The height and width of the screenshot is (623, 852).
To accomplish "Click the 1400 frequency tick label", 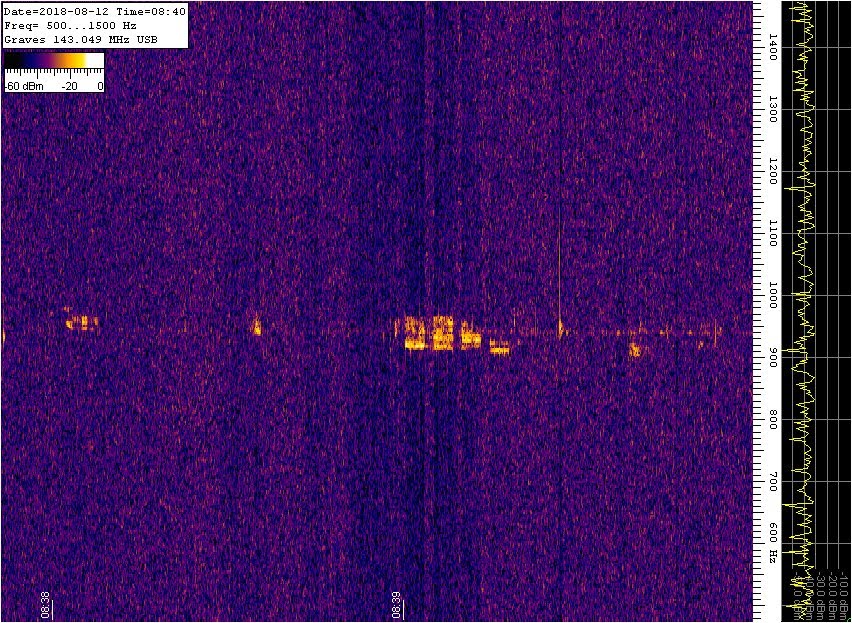I will pyautogui.click(x=772, y=45).
